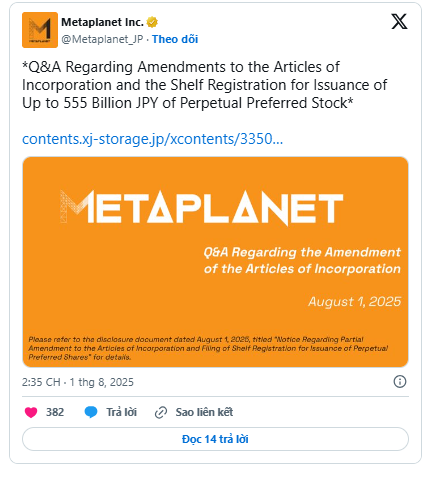Click the blue reply bubble icon
This screenshot has width=429, height=477.
coord(91,412)
